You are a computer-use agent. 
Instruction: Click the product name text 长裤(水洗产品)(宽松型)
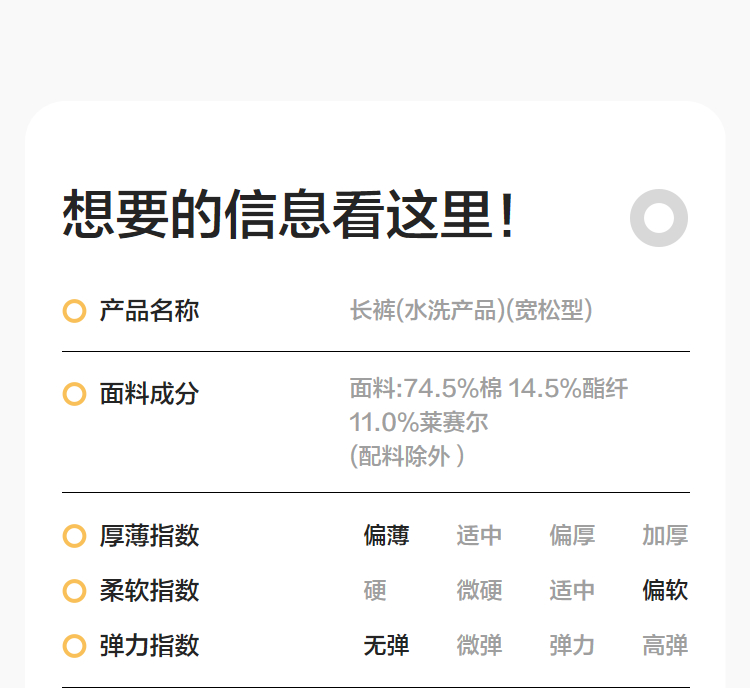471,311
